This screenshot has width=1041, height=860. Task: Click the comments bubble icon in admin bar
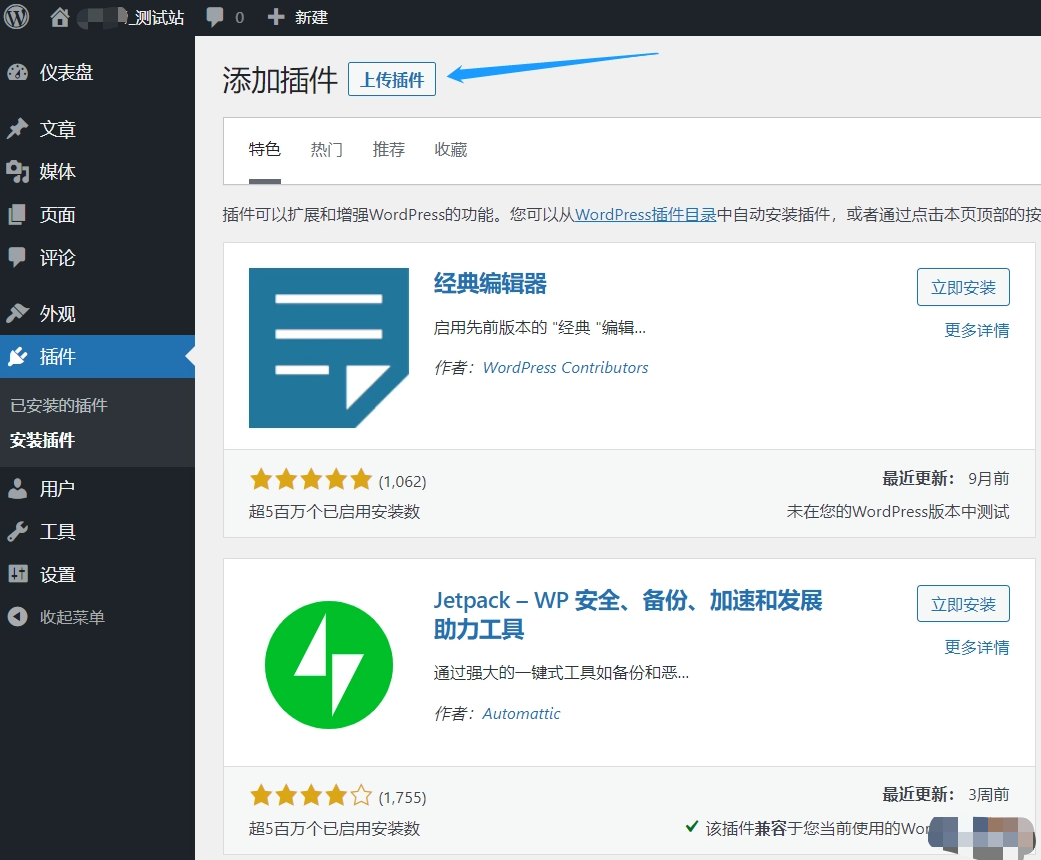click(215, 17)
